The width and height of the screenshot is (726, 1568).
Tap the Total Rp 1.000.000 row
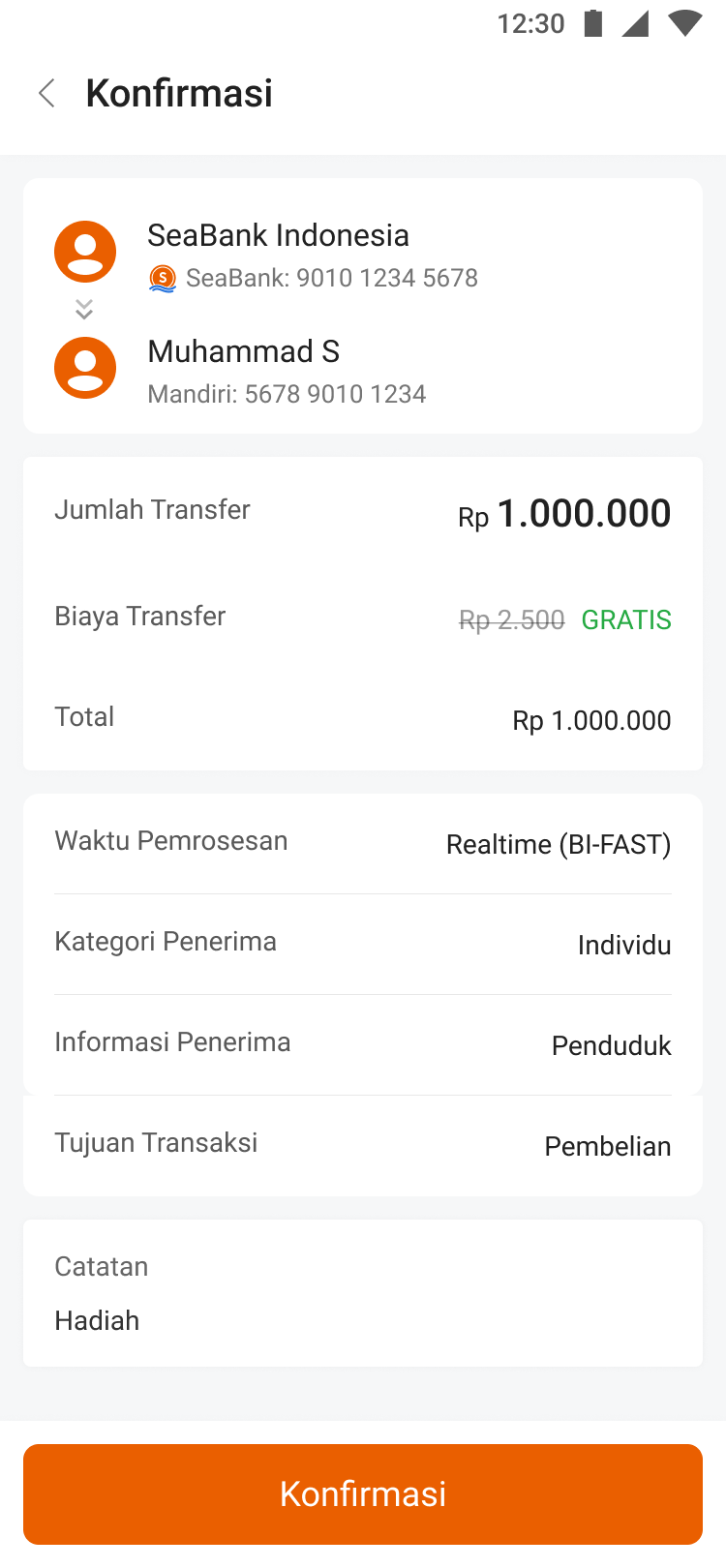point(363,718)
